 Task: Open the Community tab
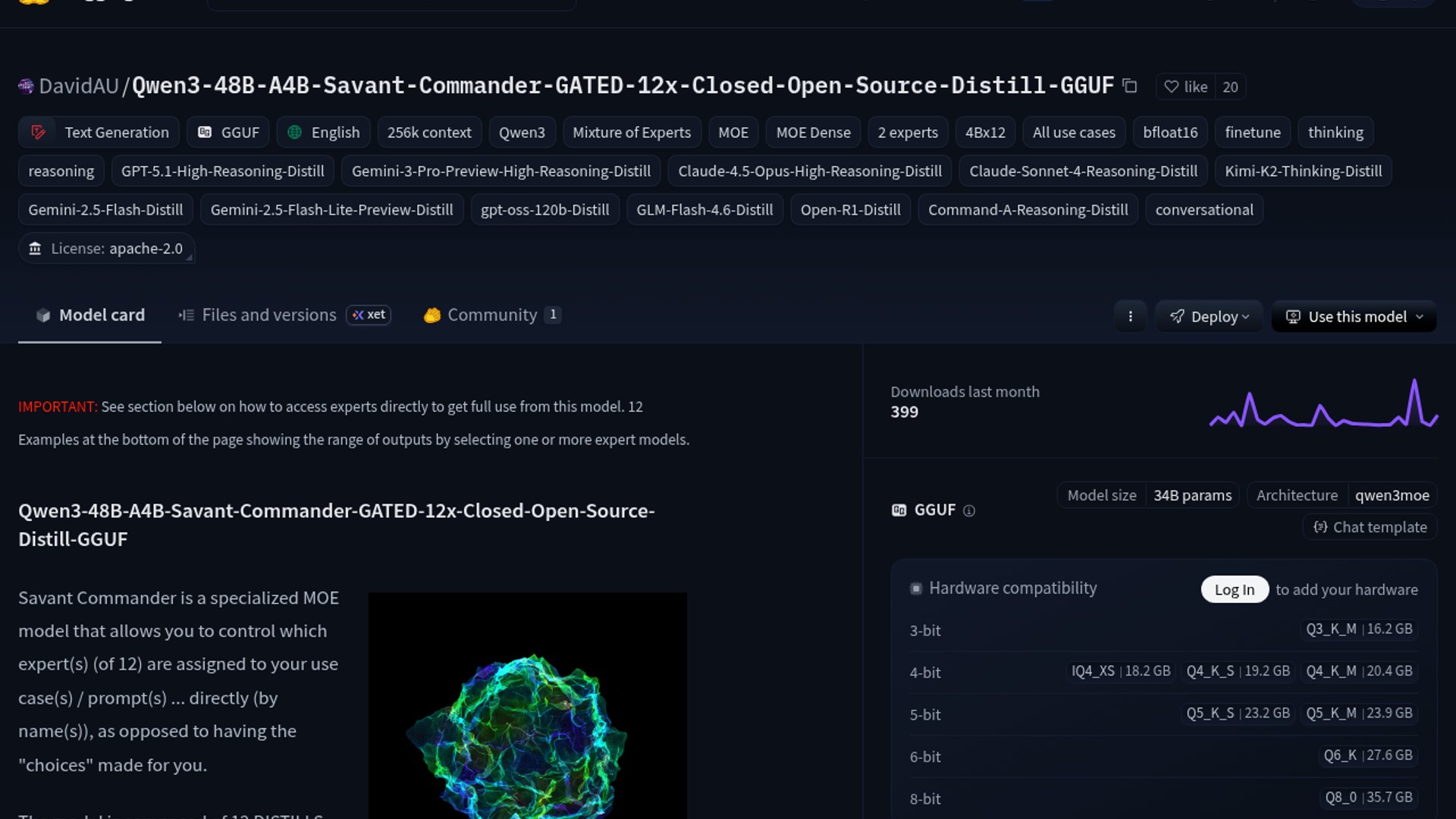491,315
